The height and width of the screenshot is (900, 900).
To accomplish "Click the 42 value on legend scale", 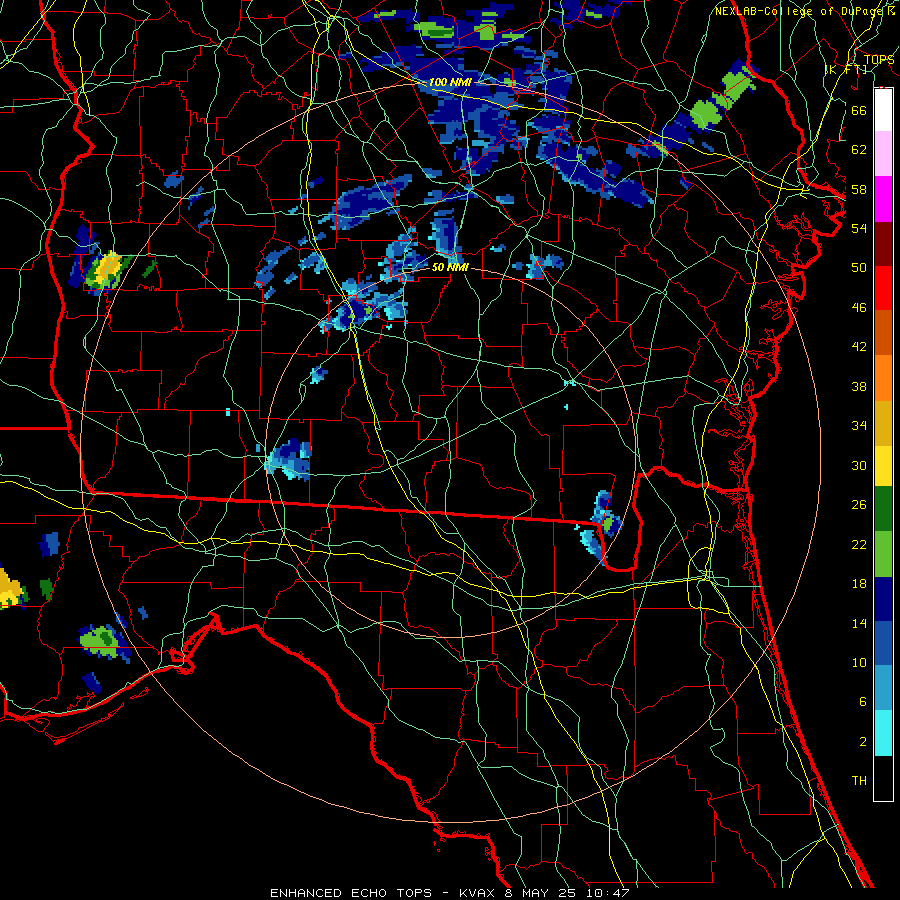I will 859,347.
